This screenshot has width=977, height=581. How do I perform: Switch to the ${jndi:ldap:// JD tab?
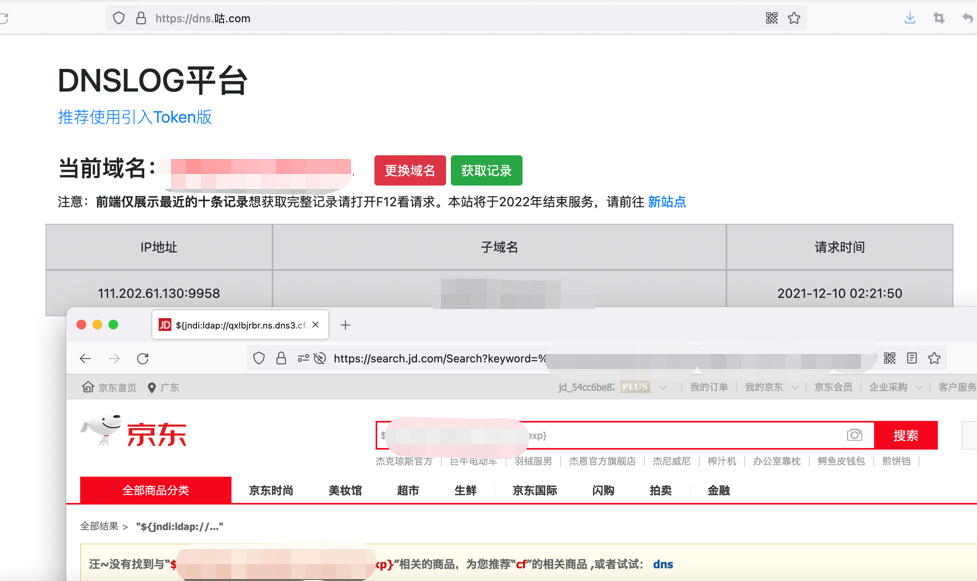(x=240, y=325)
